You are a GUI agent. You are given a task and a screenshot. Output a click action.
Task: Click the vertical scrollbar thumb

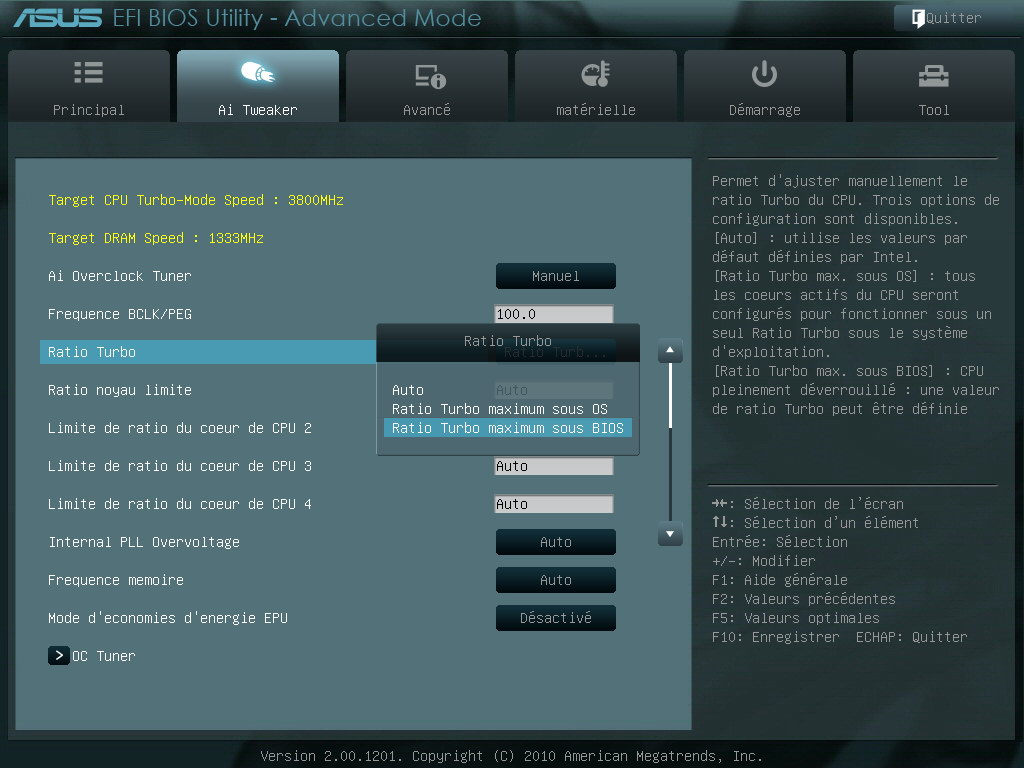tap(670, 396)
